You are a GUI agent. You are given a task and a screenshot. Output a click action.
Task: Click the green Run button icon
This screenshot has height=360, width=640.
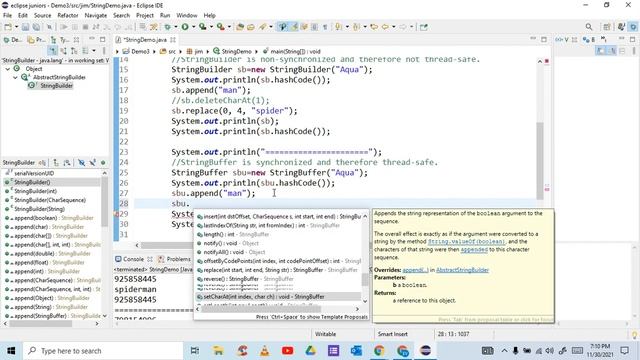[x=185, y=27]
